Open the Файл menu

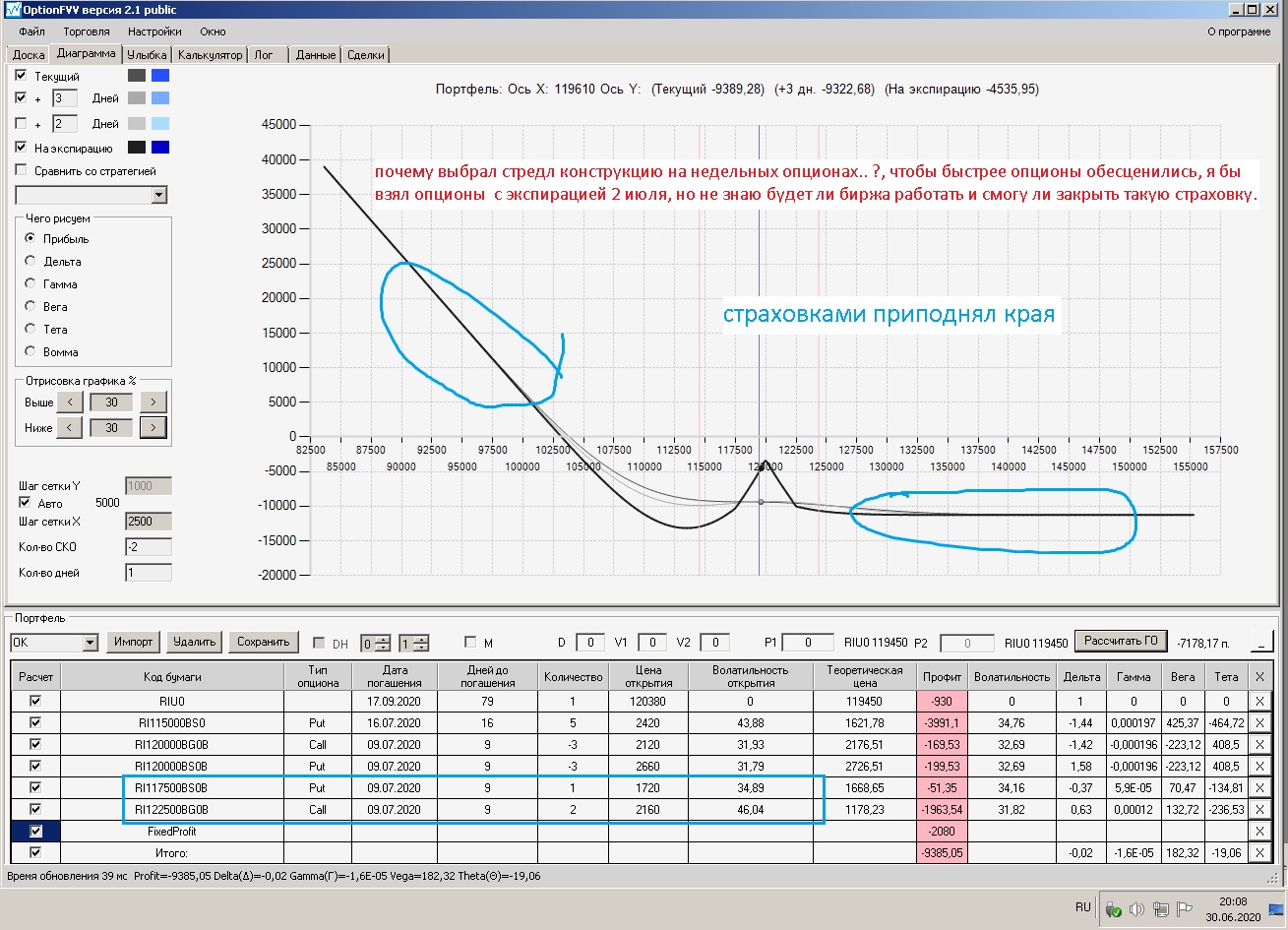pyautogui.click(x=31, y=31)
